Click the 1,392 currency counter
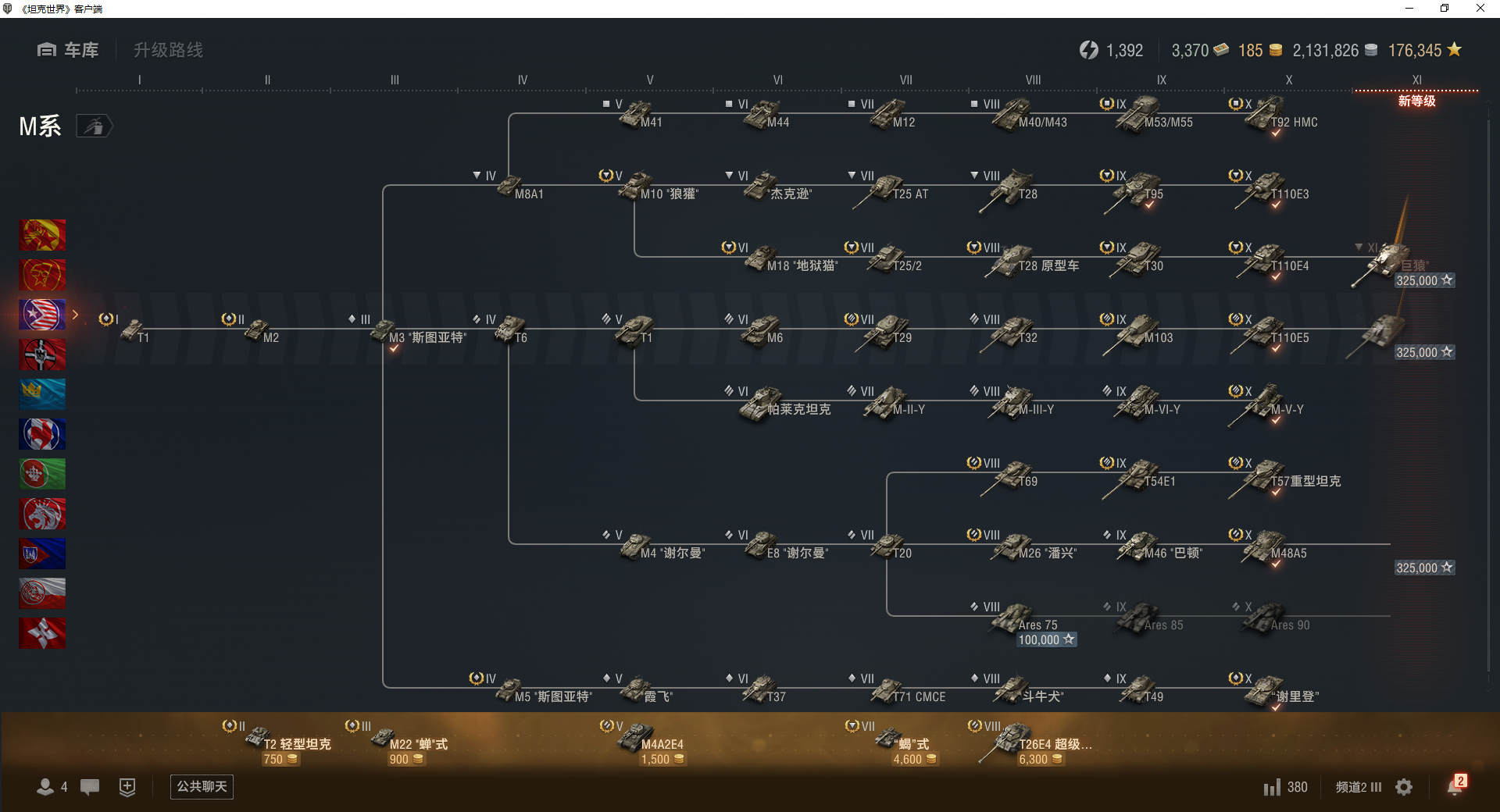1500x812 pixels. tap(1111, 50)
